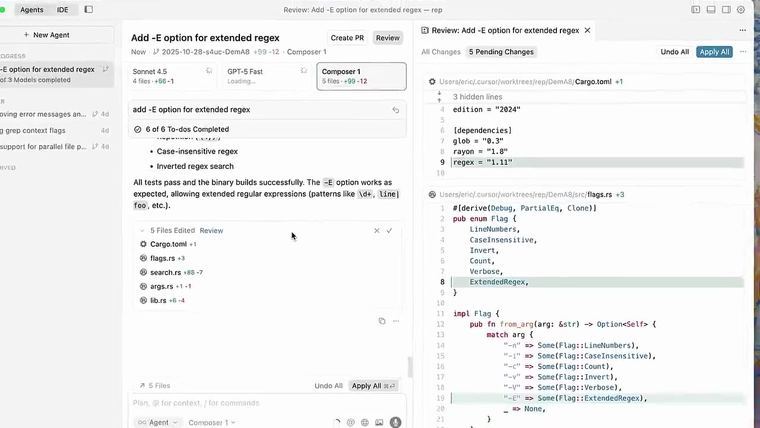This screenshot has width=760, height=428.
Task: Select the Composer 1 model result card
Action: (x=362, y=76)
